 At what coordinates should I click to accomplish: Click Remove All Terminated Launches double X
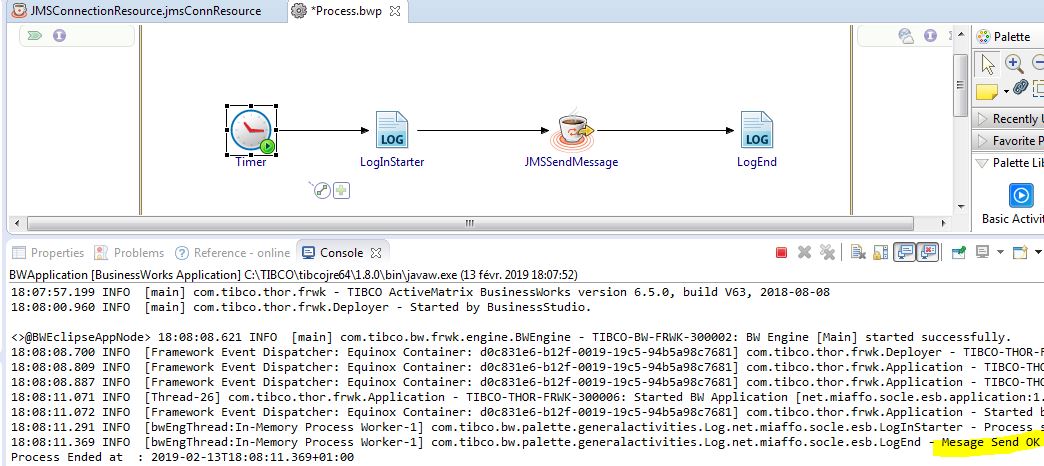(x=828, y=252)
